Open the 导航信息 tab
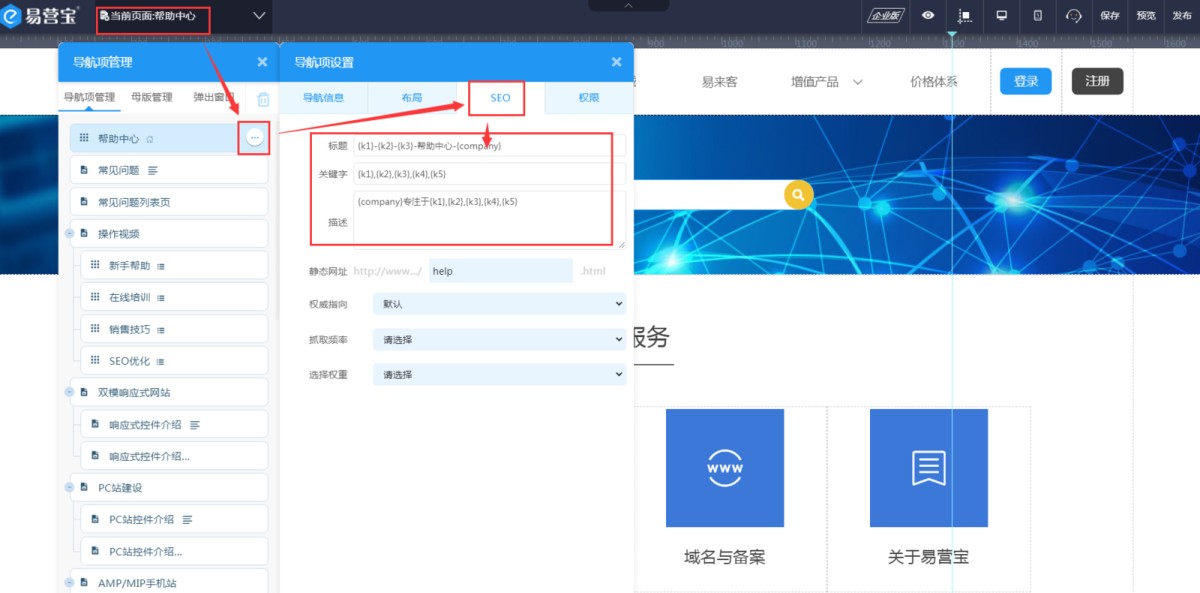 (x=324, y=98)
